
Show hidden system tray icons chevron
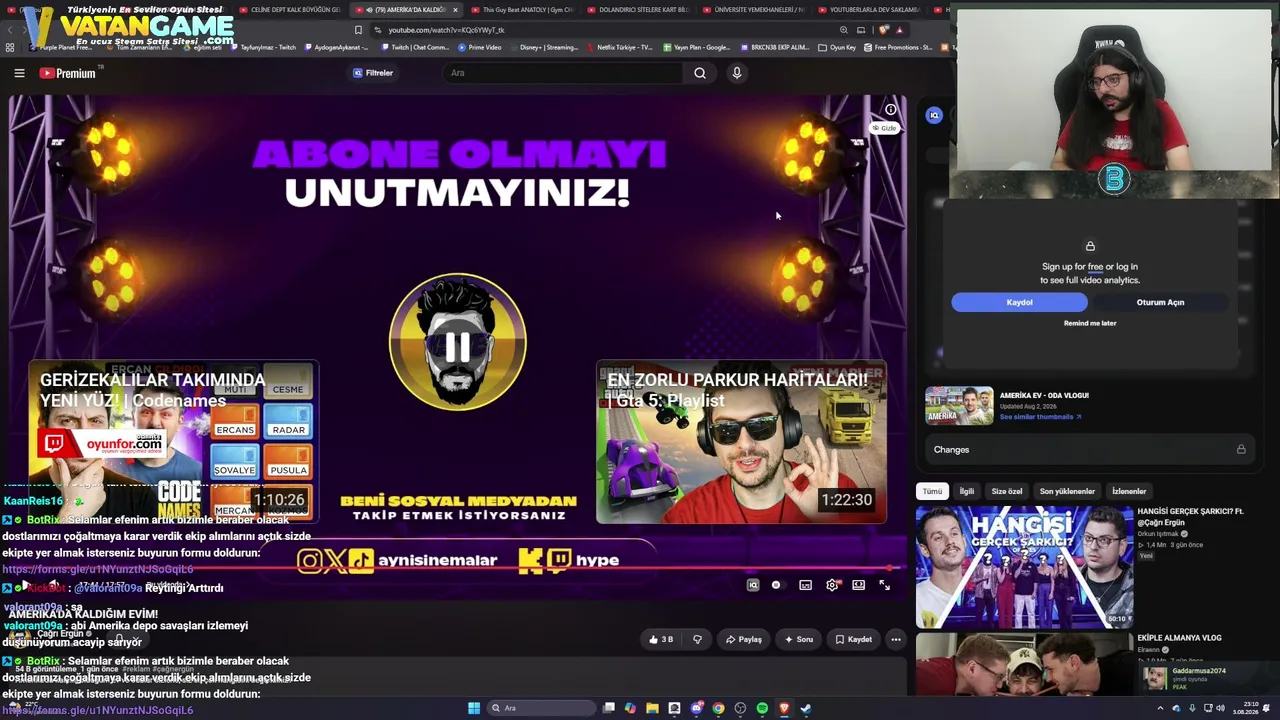[1160, 708]
